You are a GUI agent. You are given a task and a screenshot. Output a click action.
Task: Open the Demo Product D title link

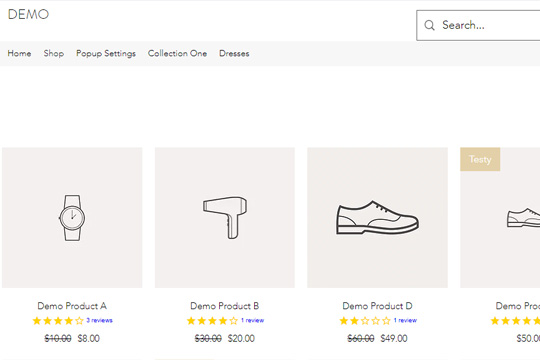click(377, 306)
